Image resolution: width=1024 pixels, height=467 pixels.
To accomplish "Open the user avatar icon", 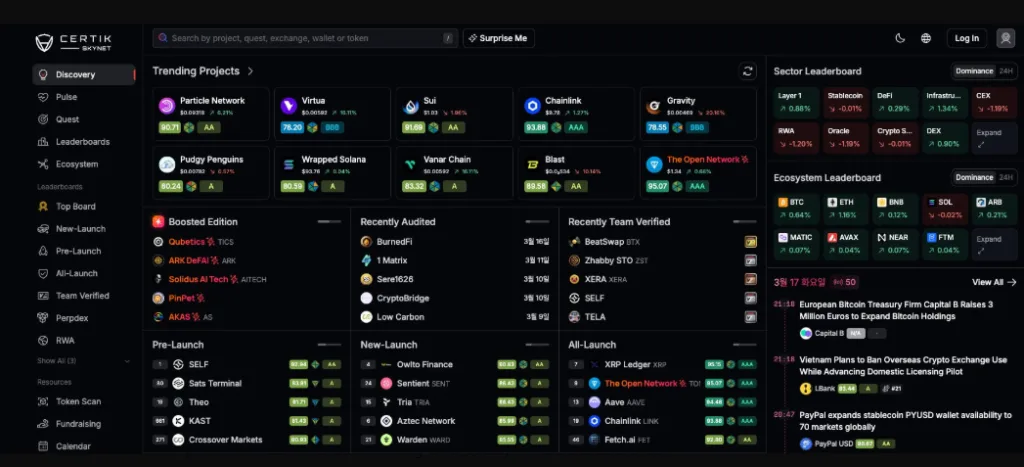I will (x=1005, y=38).
